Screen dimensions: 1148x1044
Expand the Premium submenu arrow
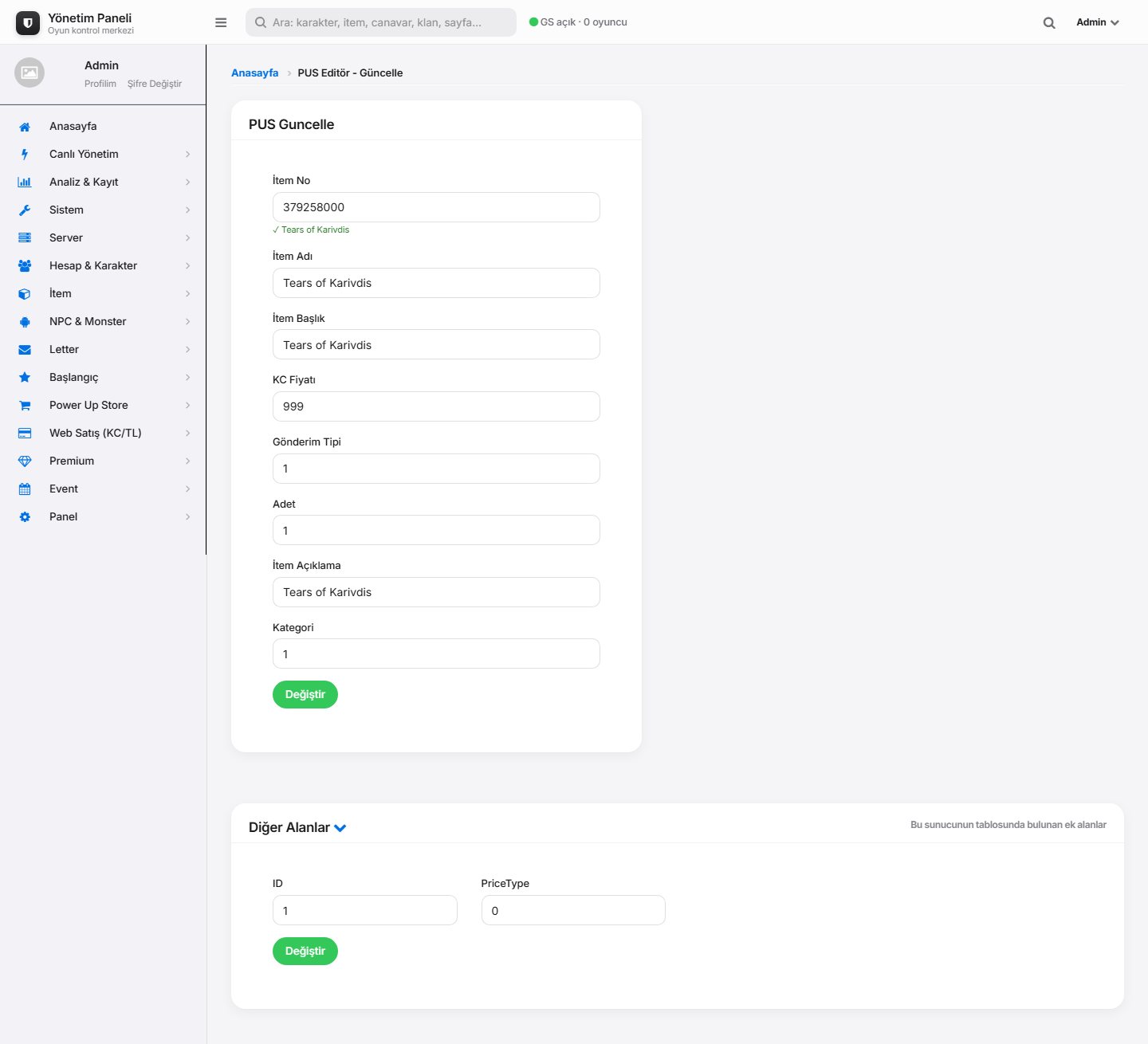coord(188,461)
